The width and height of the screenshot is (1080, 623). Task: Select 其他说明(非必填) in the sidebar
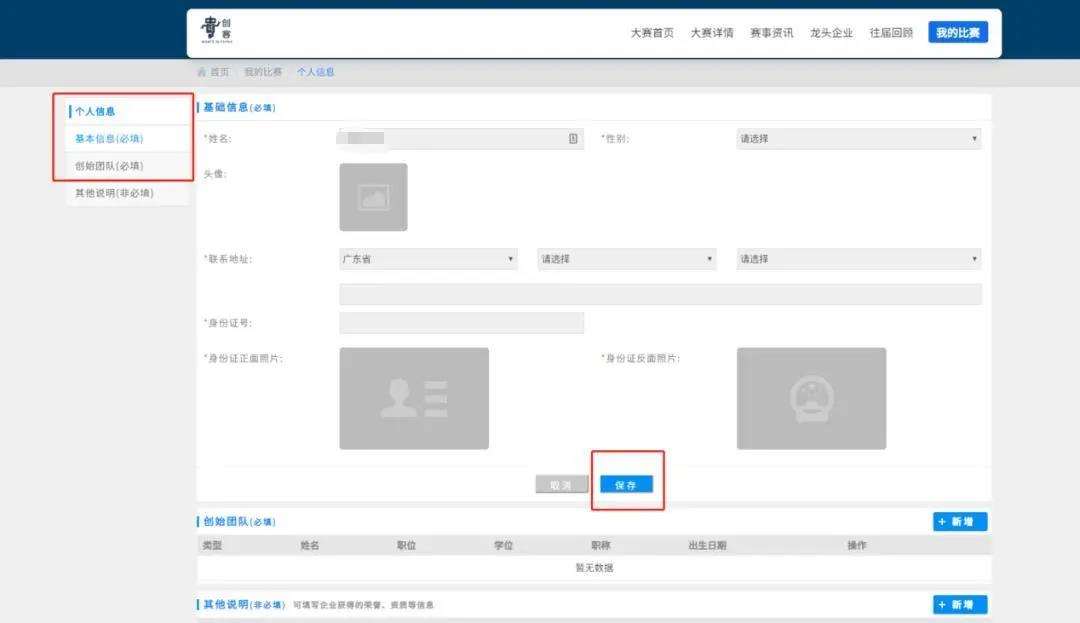point(114,193)
